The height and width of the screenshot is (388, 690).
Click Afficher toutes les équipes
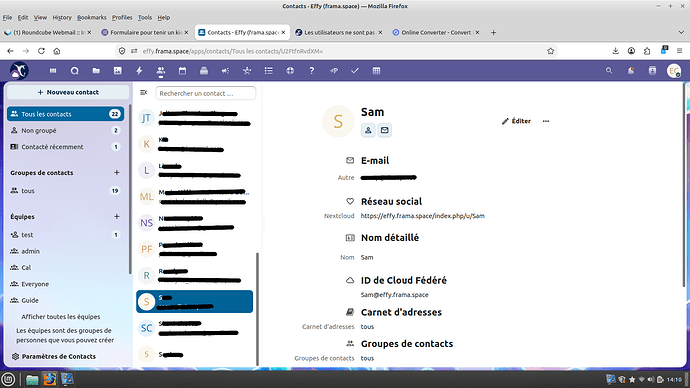click(61, 317)
